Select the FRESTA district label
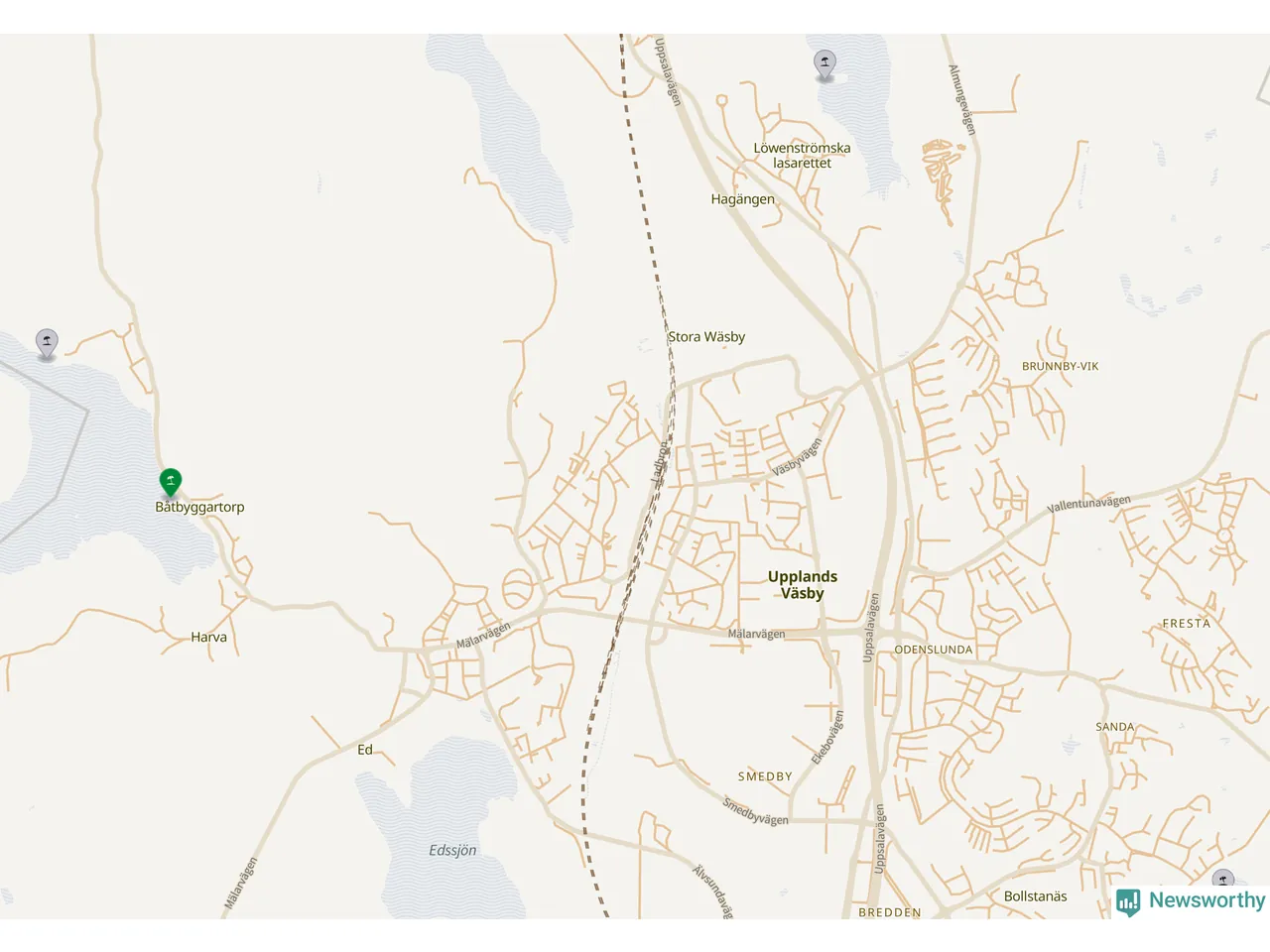 [1187, 624]
